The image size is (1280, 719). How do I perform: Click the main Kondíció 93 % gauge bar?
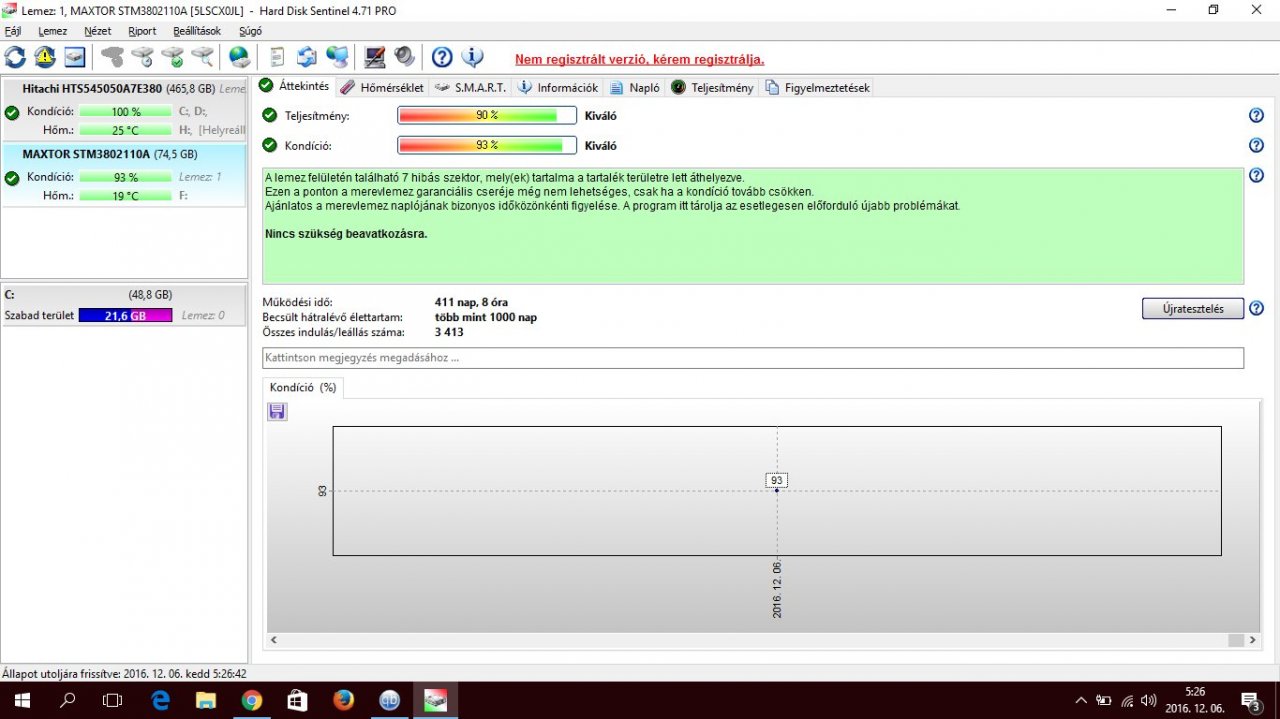pos(487,146)
